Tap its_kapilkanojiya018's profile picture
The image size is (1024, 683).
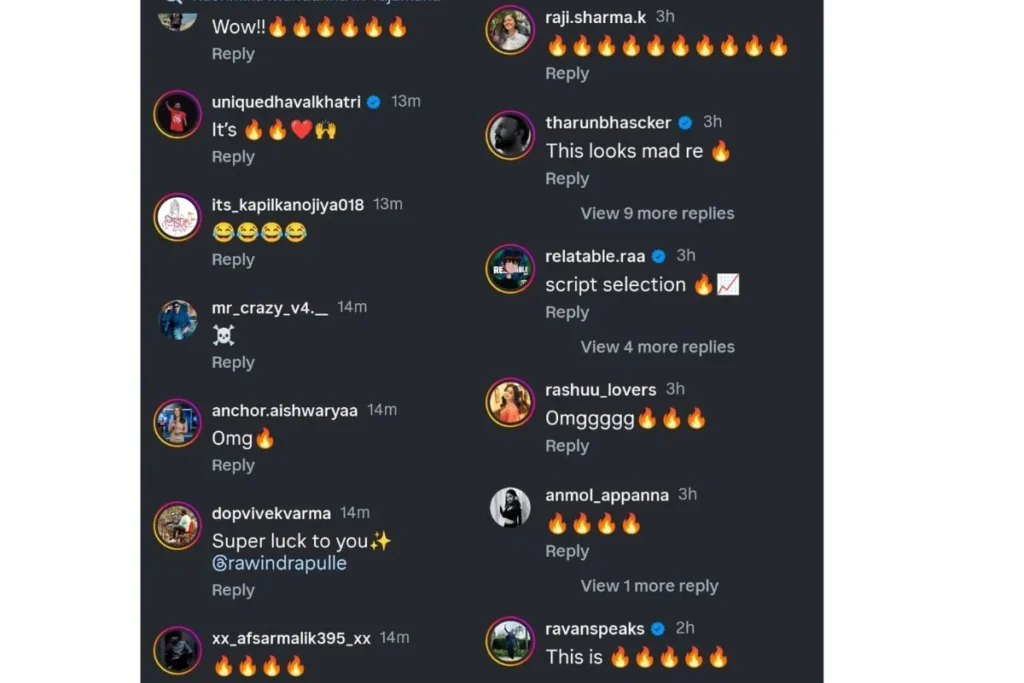(177, 217)
